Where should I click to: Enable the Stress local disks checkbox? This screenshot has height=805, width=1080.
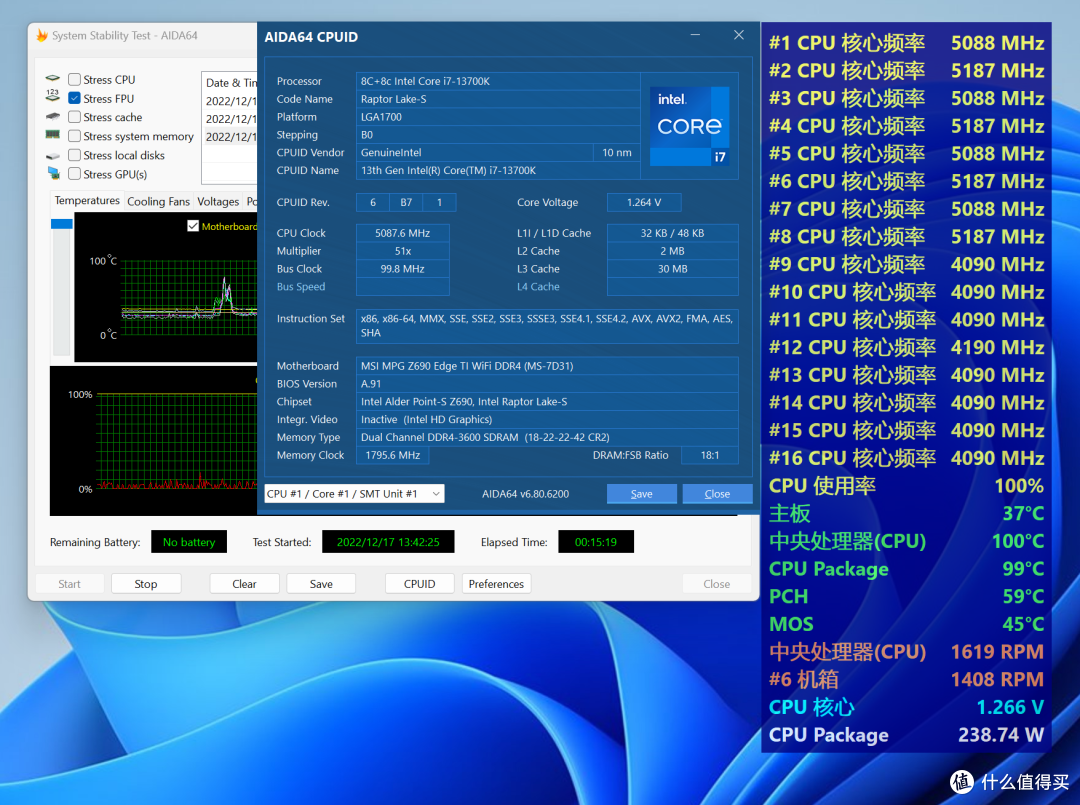coord(74,155)
